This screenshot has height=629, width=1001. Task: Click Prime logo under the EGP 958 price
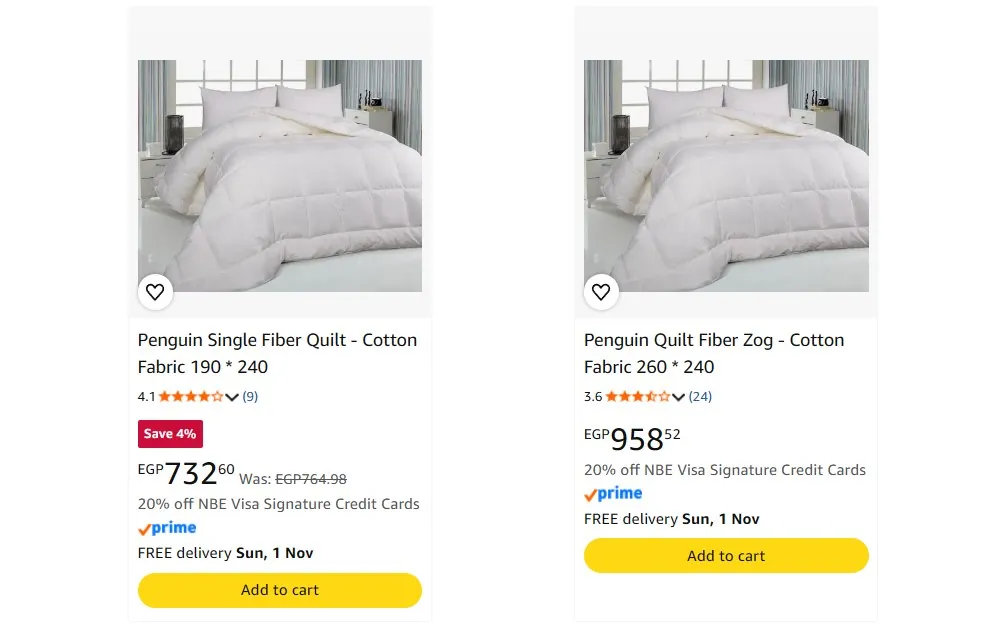click(613, 494)
